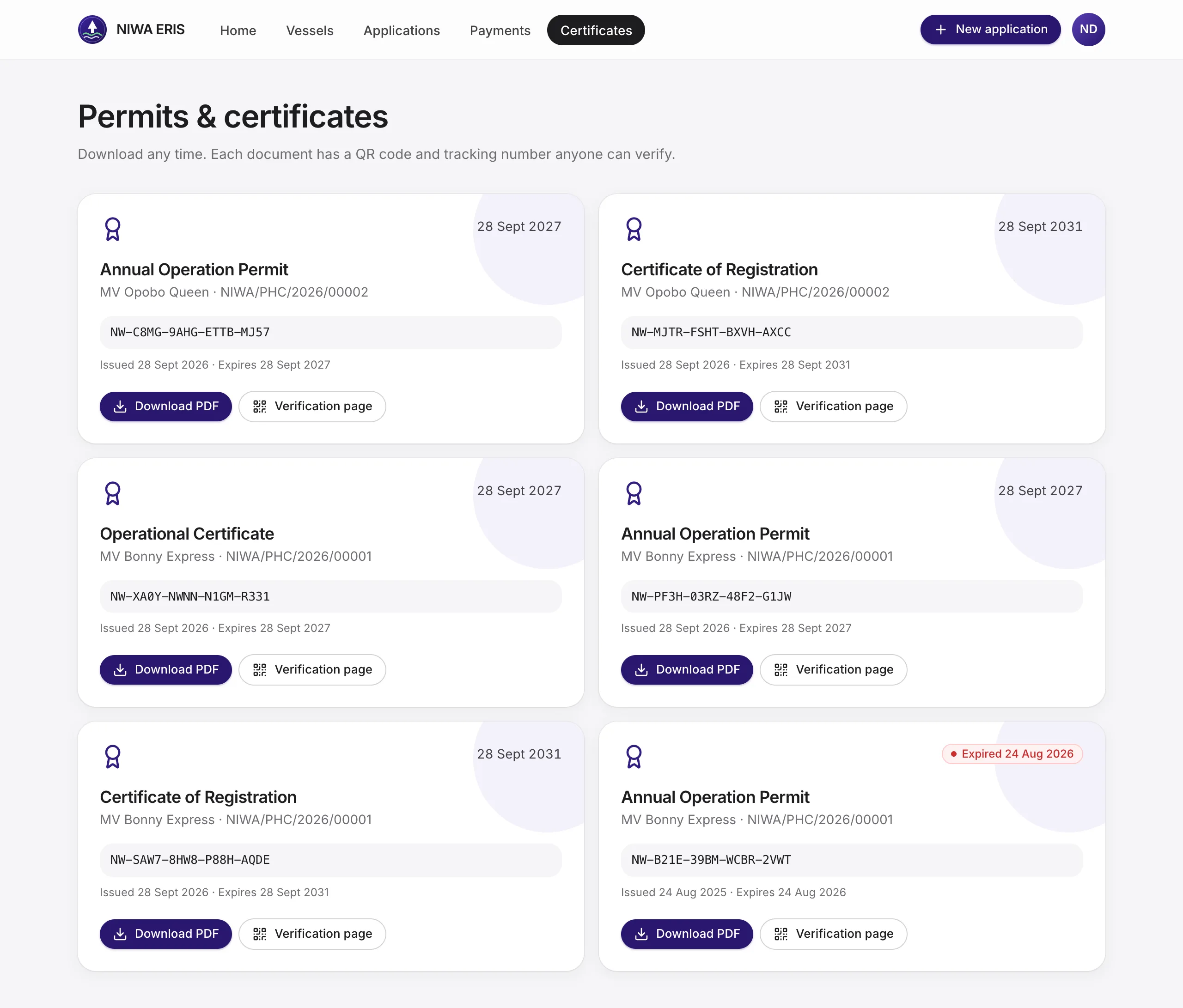Image resolution: width=1183 pixels, height=1008 pixels.
Task: Switch to the Applications tab
Action: pos(402,30)
